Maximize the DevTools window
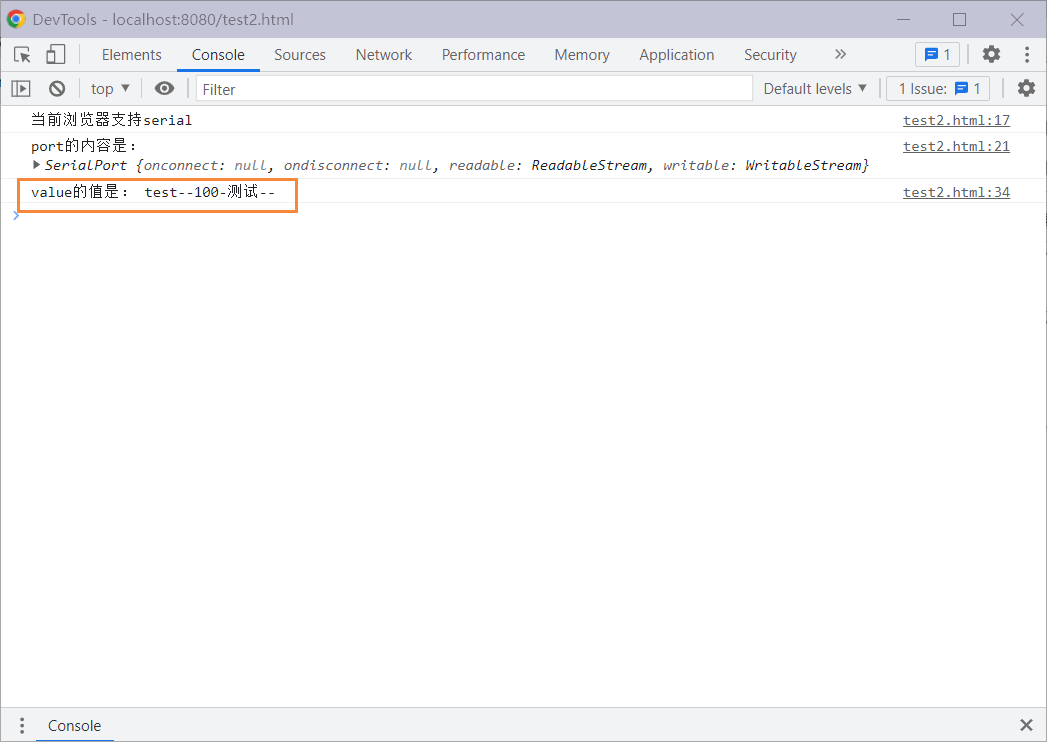The height and width of the screenshot is (742, 1047). coord(960,19)
